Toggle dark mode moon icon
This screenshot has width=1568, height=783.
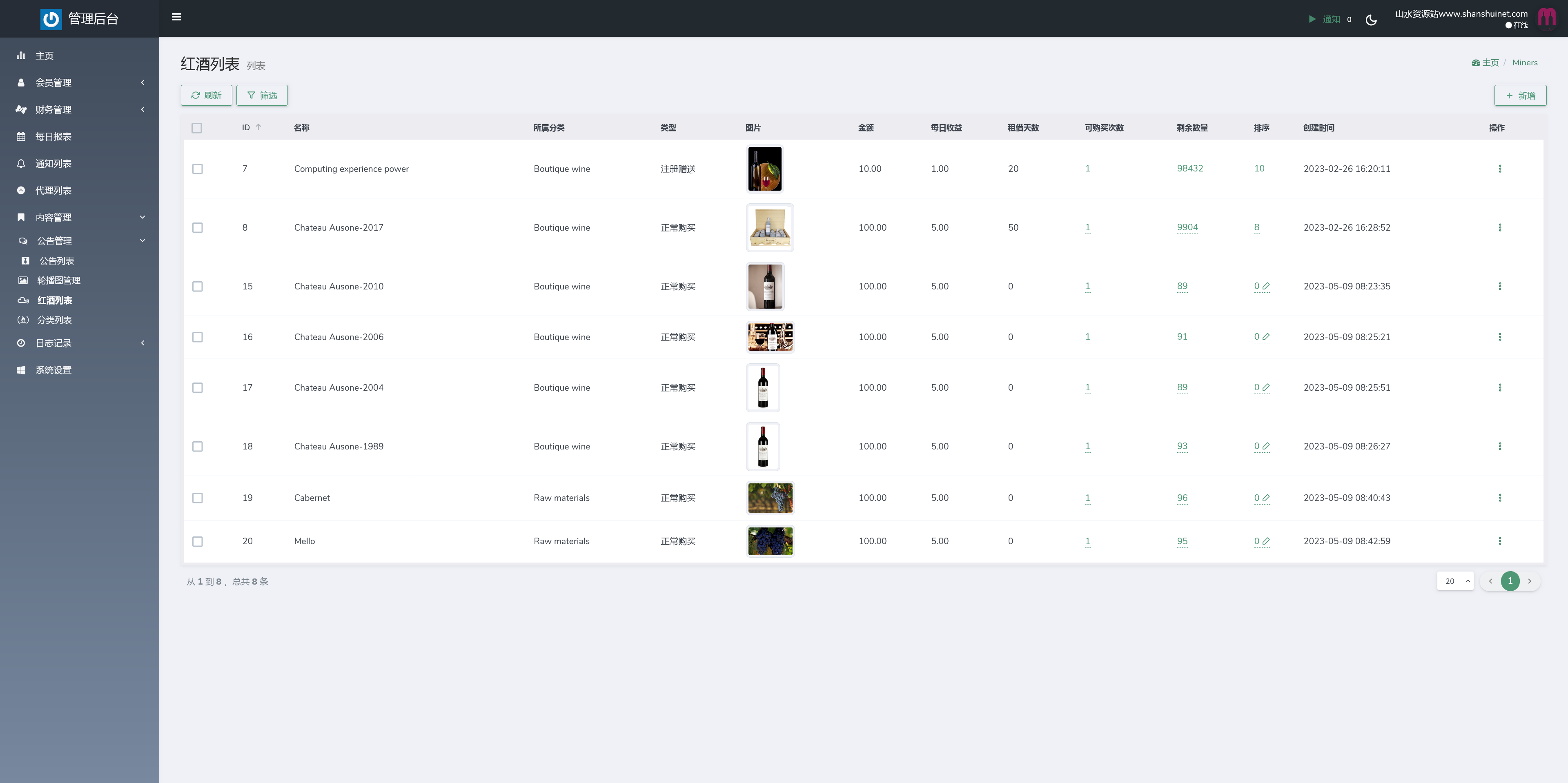tap(1371, 20)
